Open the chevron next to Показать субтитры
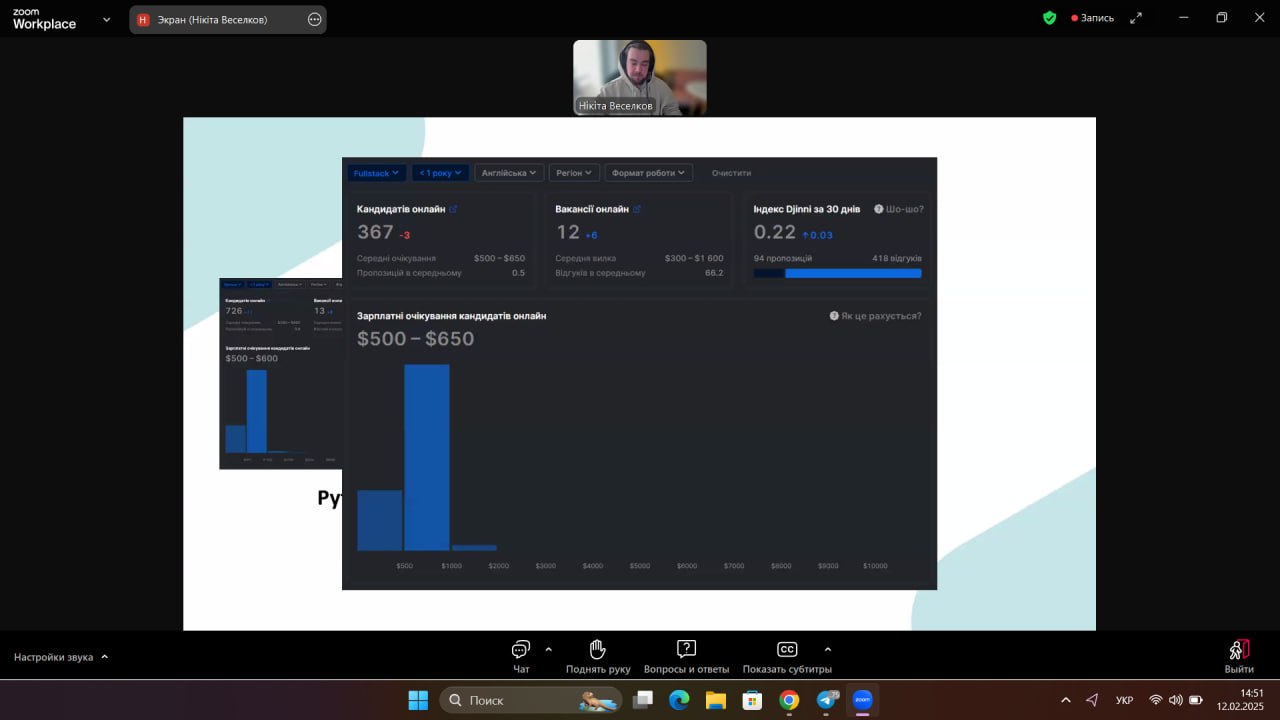 [x=827, y=649]
